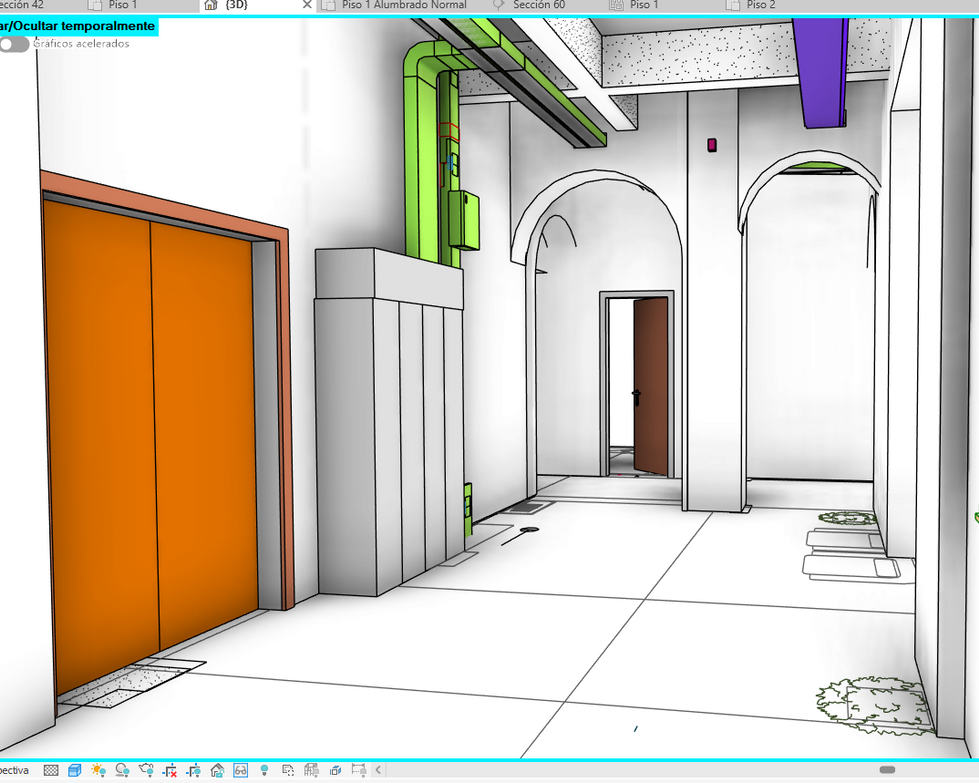Toggle the Reveal Hidden Elements lightbulb
979x783 pixels.
coord(264,770)
